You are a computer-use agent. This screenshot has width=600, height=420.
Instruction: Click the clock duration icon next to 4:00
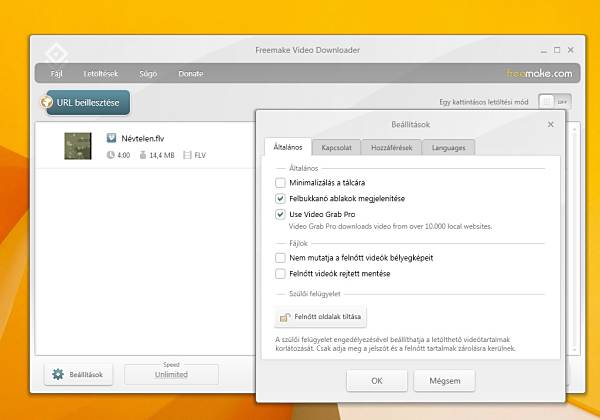point(111,155)
